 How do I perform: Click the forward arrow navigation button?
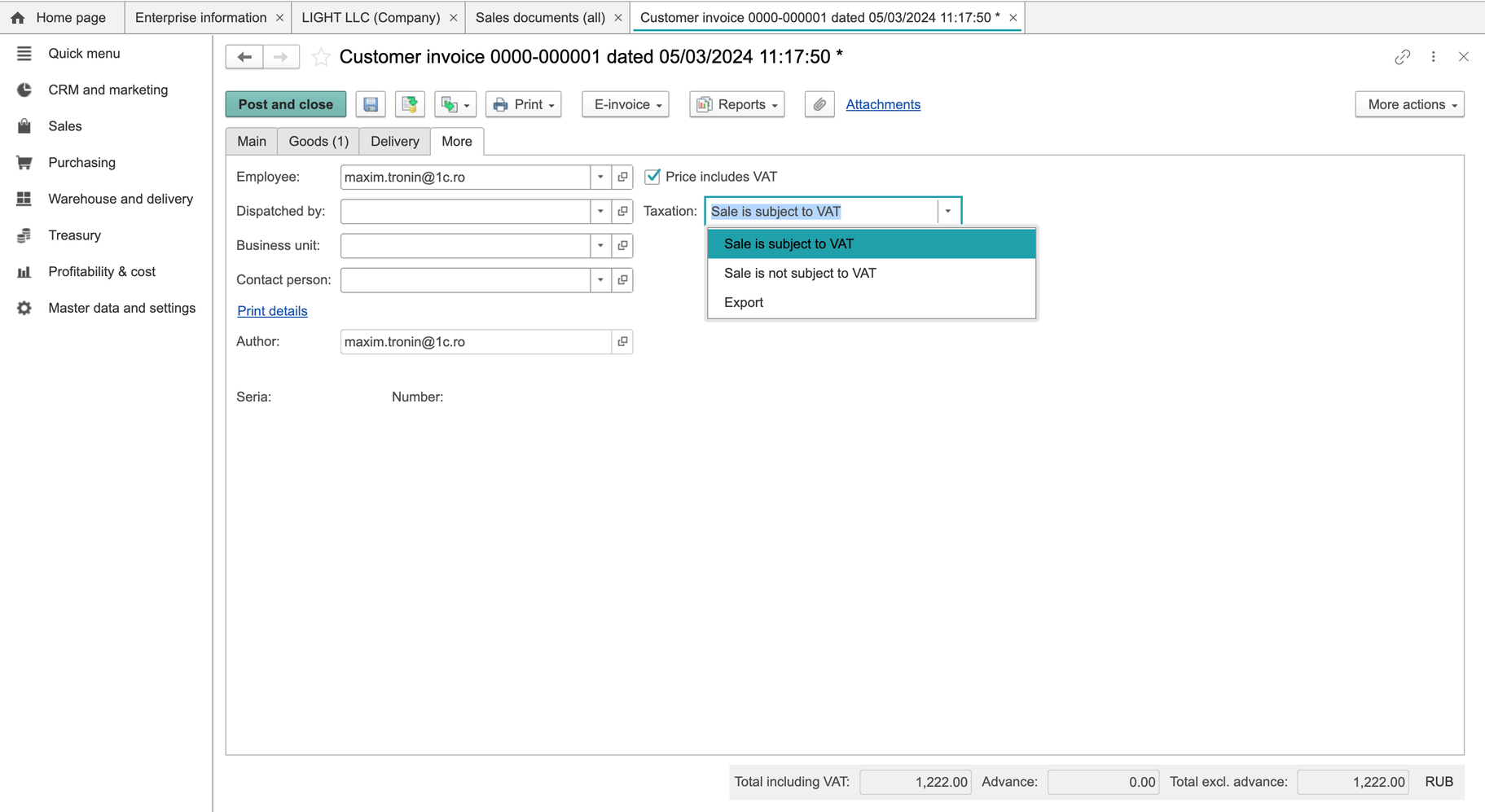(281, 57)
